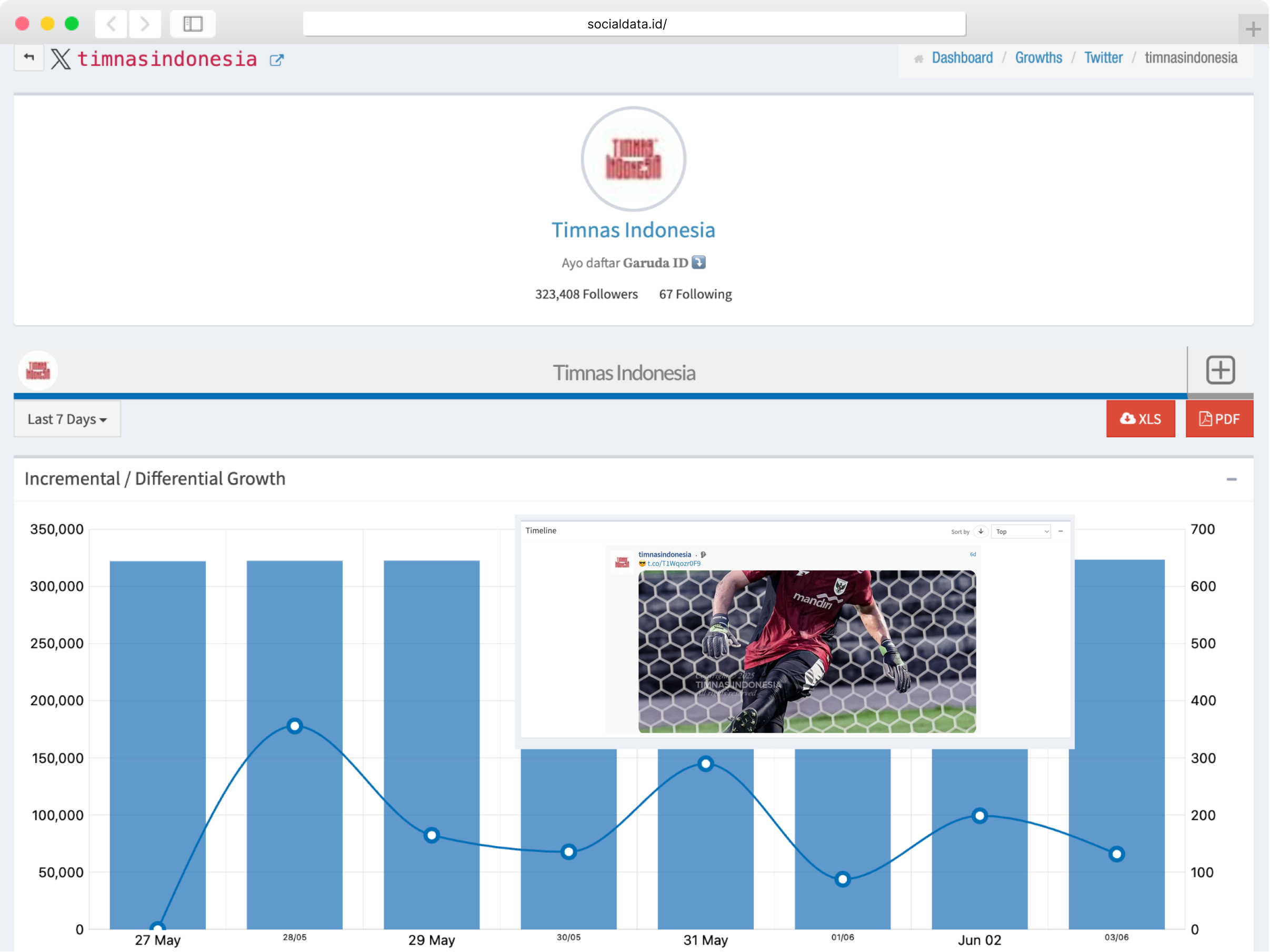The height and width of the screenshot is (952, 1270).
Task: Open the Last 7 Days dropdown
Action: click(x=67, y=419)
